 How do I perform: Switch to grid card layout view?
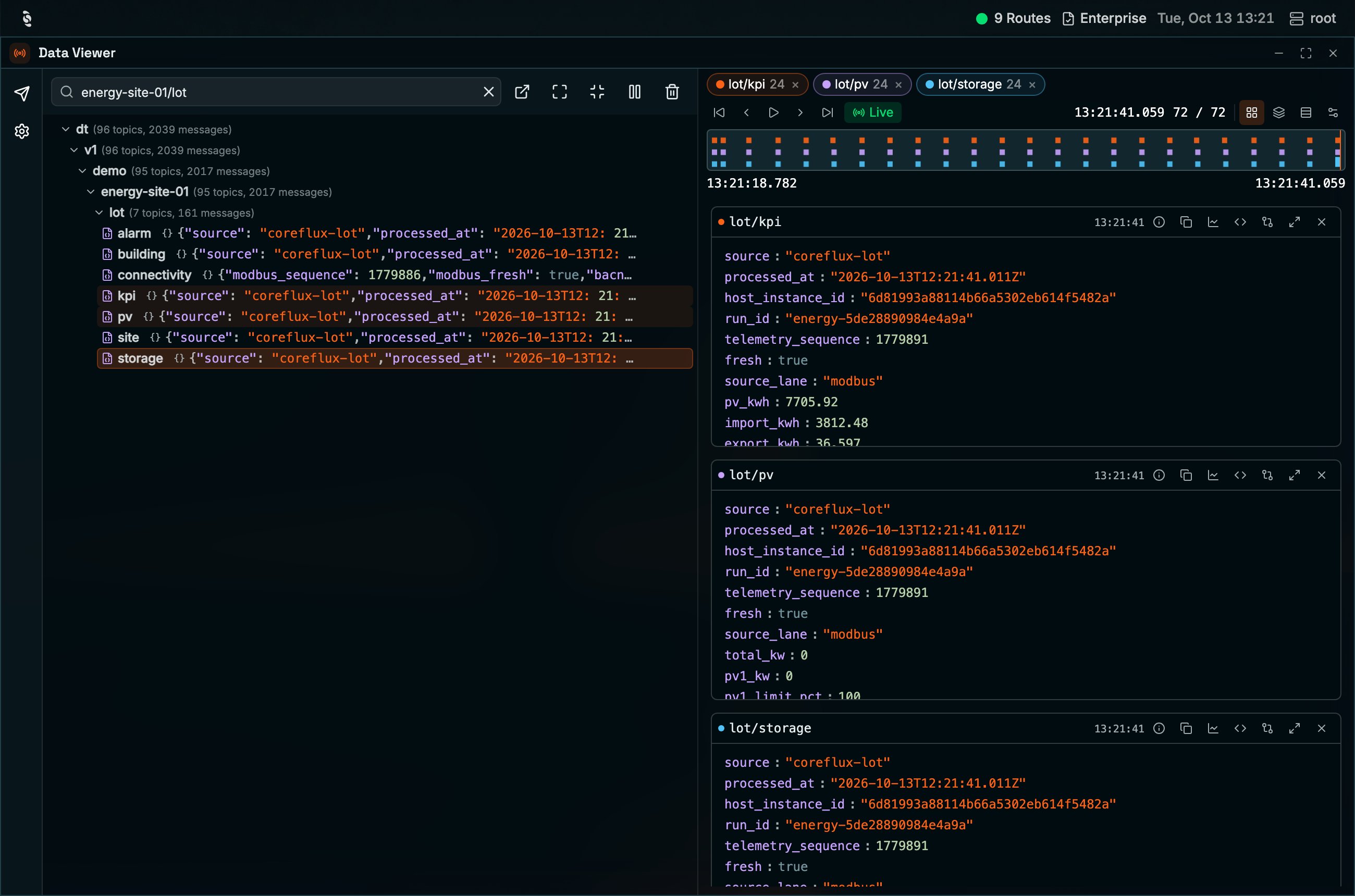1251,113
